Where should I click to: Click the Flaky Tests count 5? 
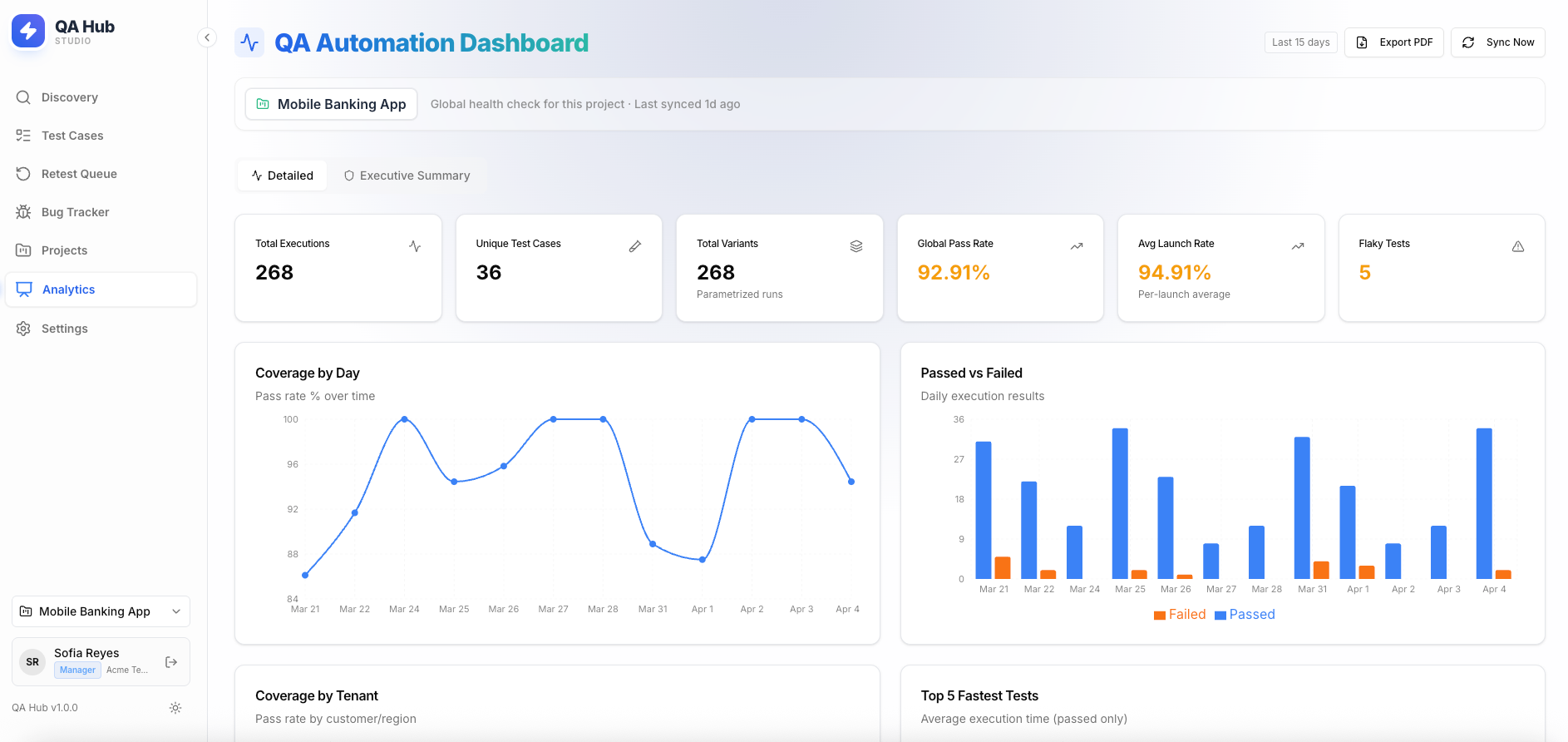1364,273
